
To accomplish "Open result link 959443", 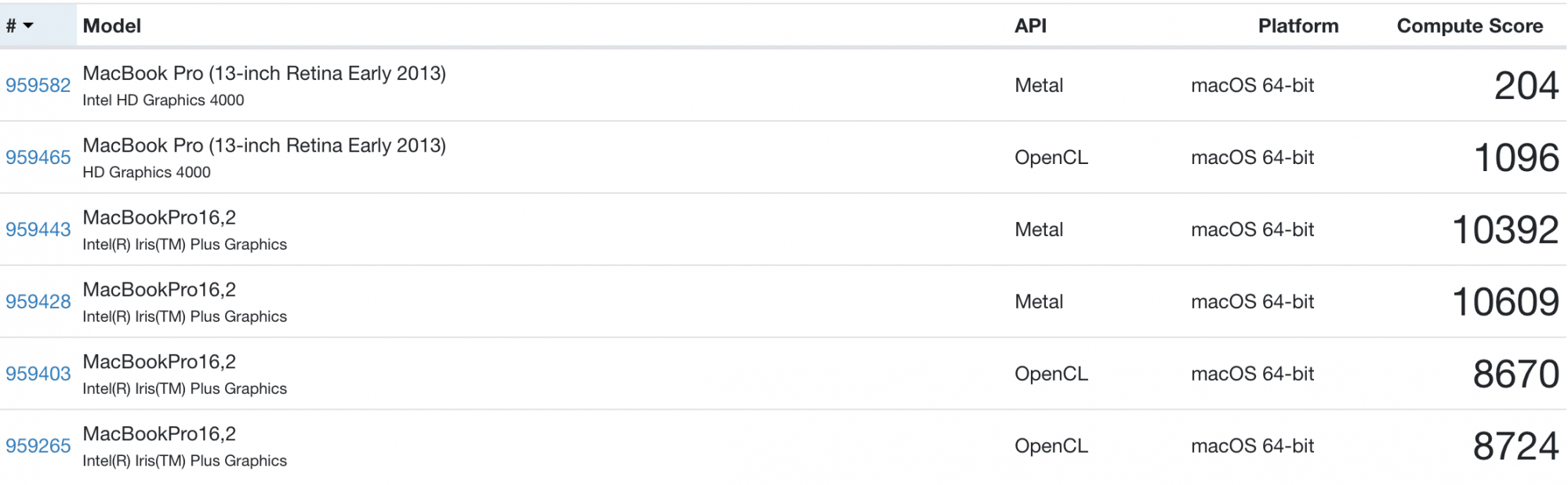I will [38, 230].
